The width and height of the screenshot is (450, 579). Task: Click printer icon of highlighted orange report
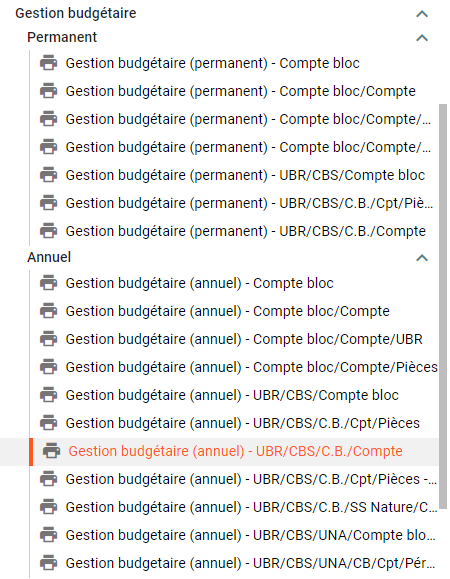[51, 451]
